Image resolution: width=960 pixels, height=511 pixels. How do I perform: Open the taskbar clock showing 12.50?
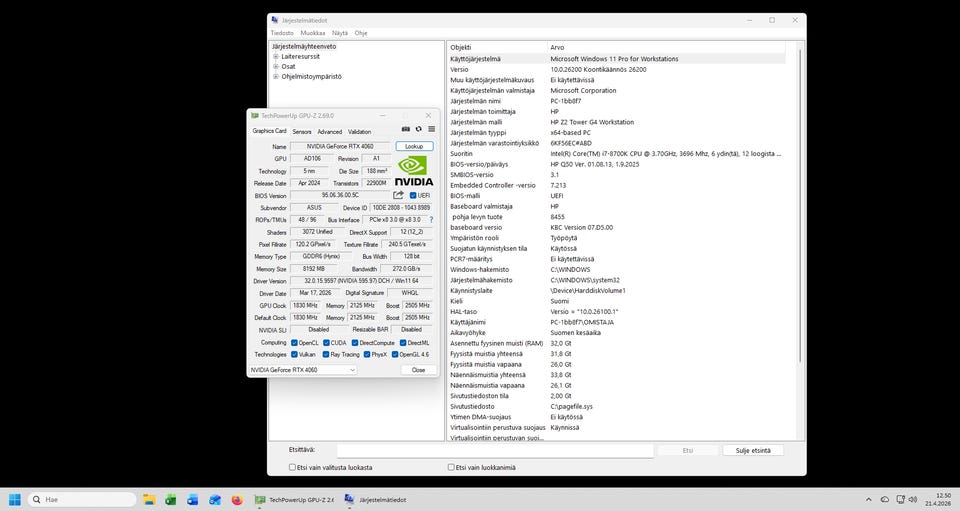(938, 499)
